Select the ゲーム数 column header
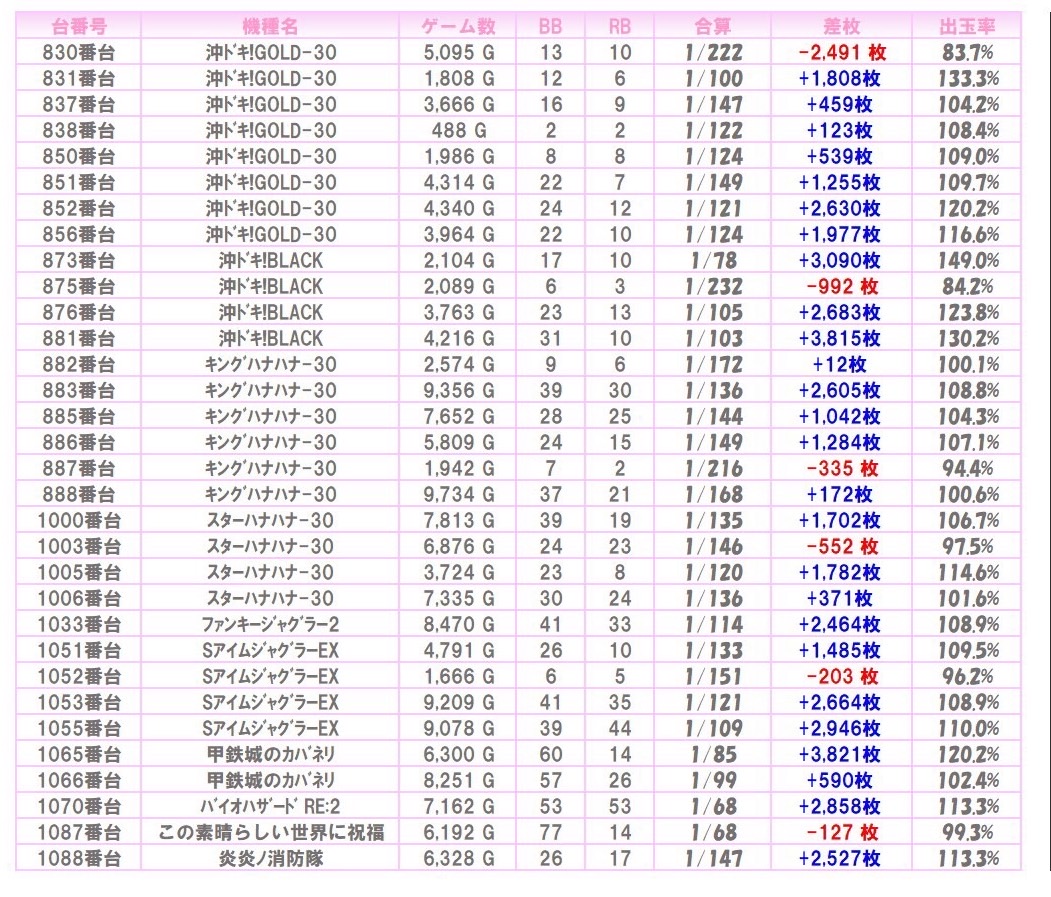1051x897 pixels. pos(458,26)
